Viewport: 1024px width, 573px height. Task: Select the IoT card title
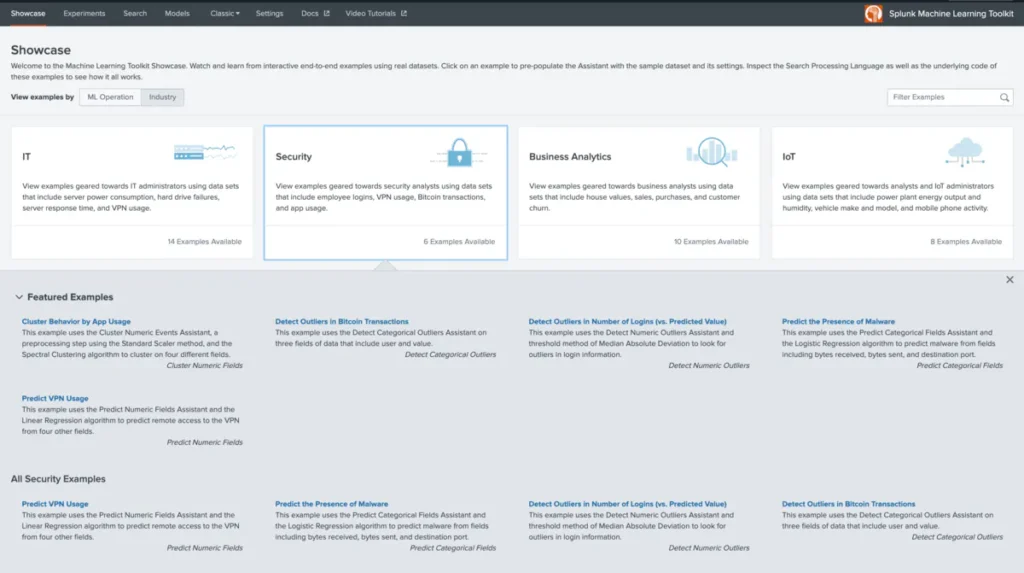tap(789, 157)
